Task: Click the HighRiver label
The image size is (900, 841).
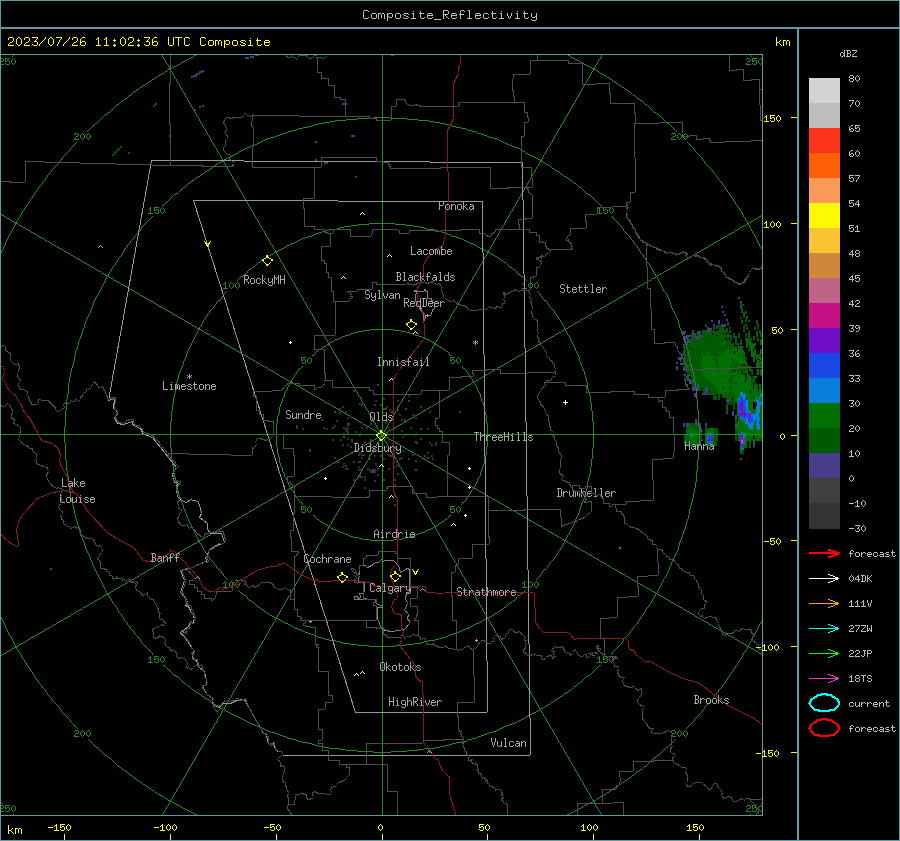Action: point(415,702)
